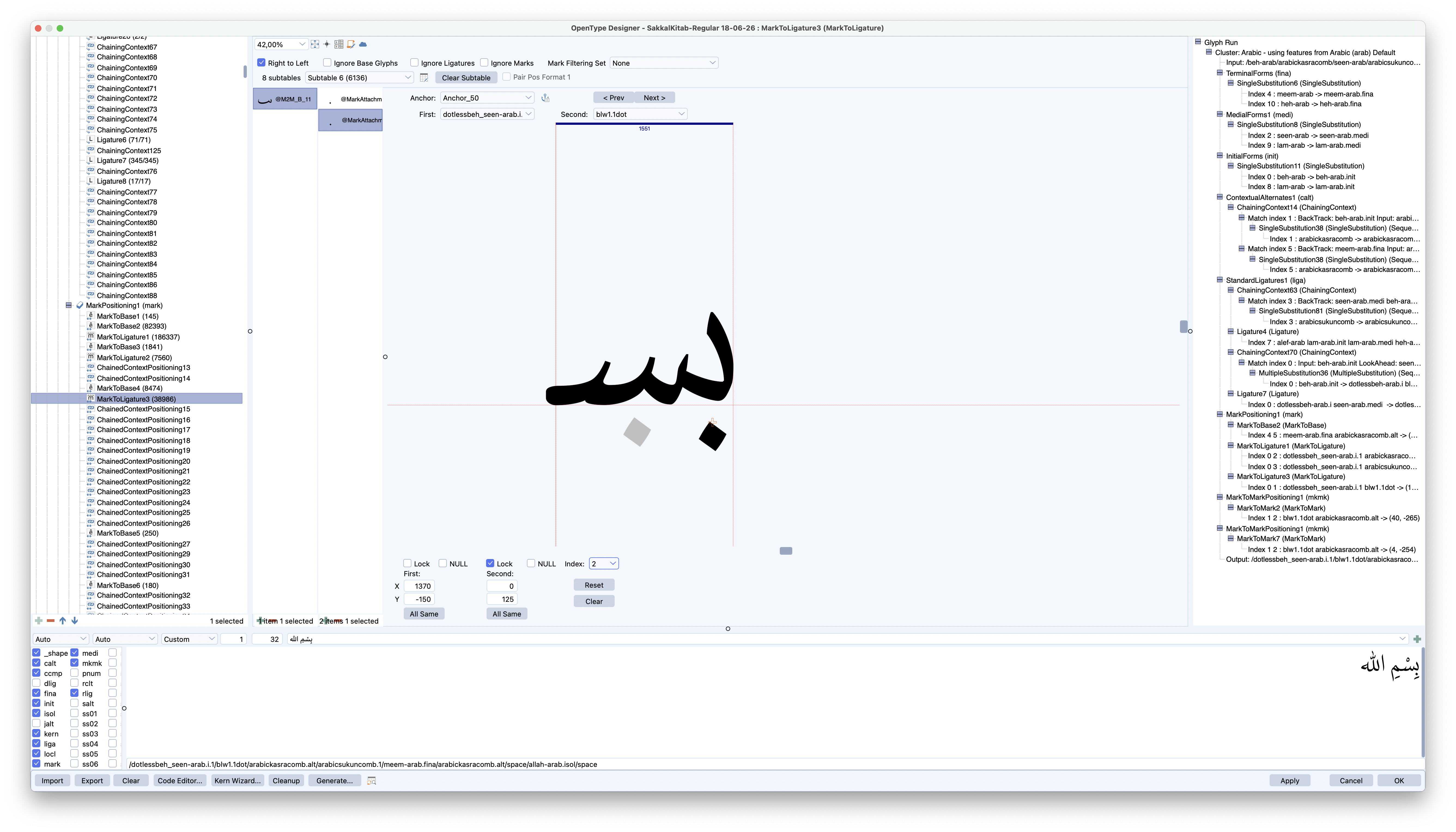The image size is (1456, 832).
Task: Collapse the MarkPositioning1 (mark) tree node
Action: pos(69,305)
